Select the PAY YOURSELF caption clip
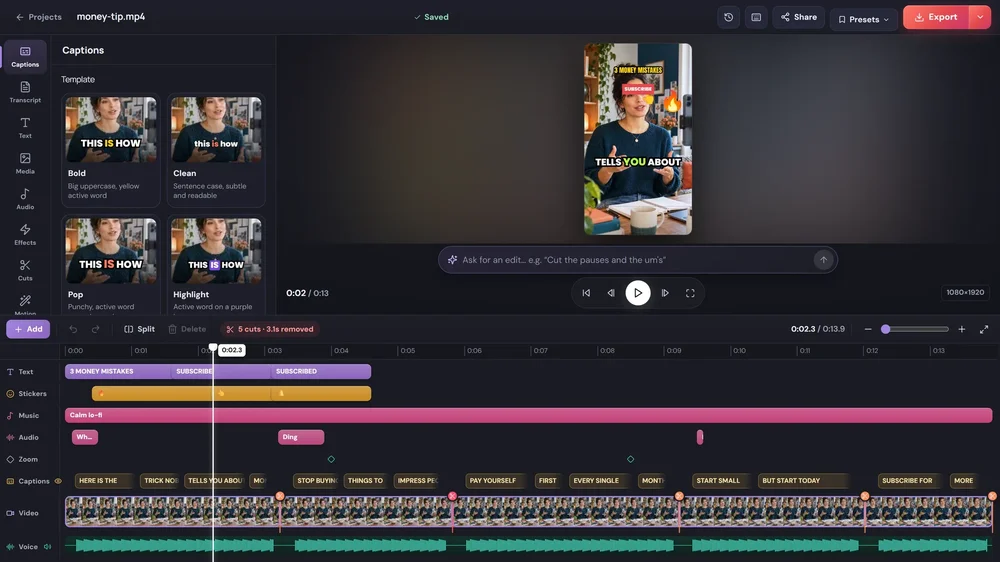The height and width of the screenshot is (562, 1000). pos(497,481)
